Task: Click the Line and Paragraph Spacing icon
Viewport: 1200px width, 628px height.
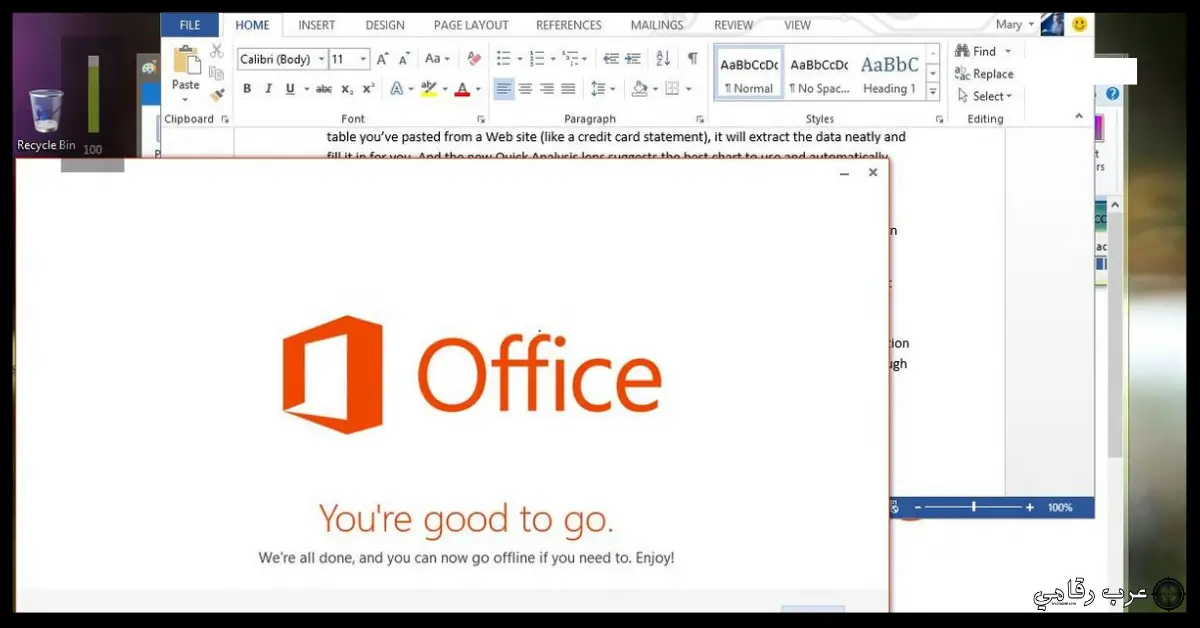Action: tap(598, 89)
